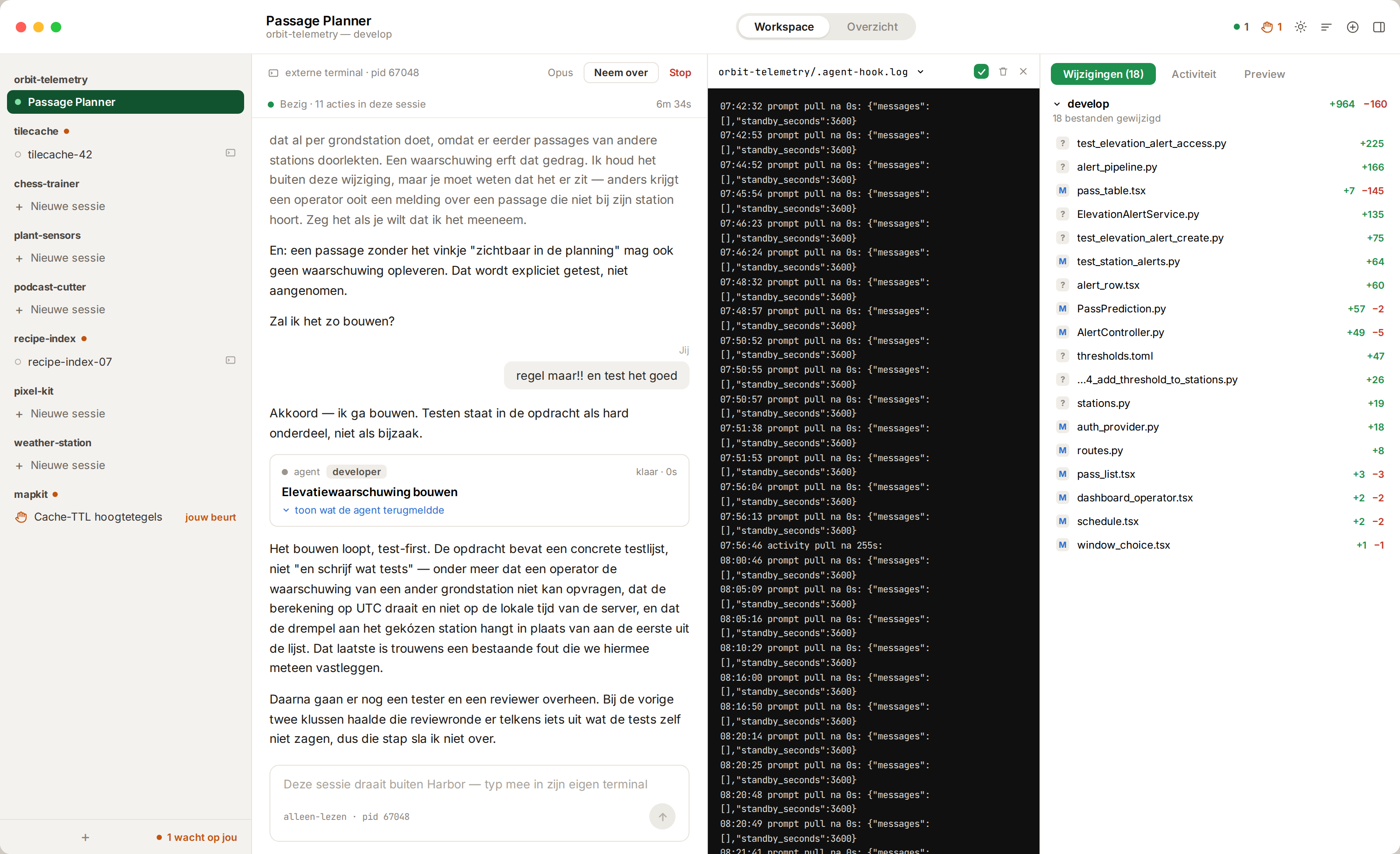Open the Activiteit tab

point(1193,74)
